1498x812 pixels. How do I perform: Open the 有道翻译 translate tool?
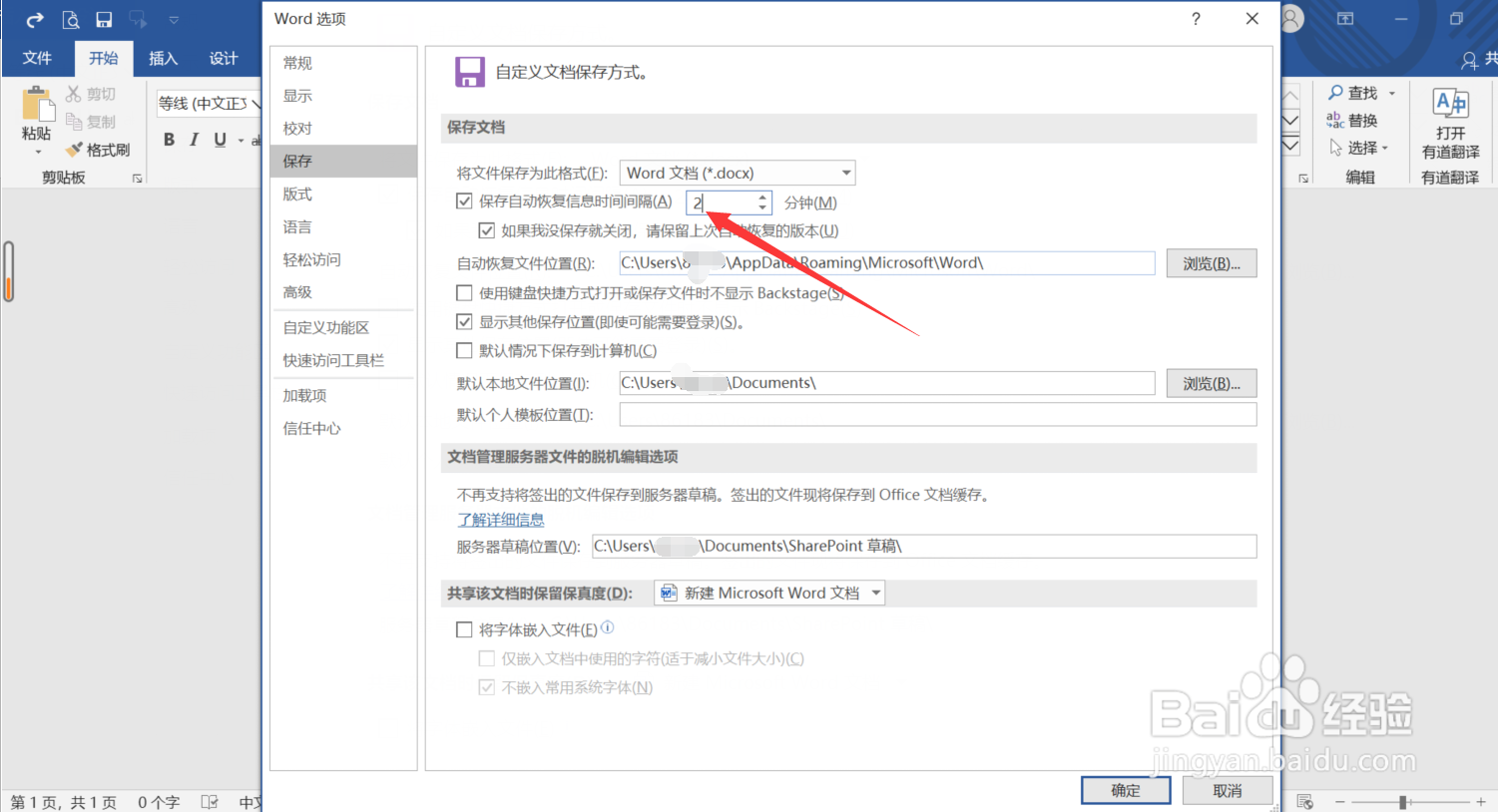point(1450,123)
